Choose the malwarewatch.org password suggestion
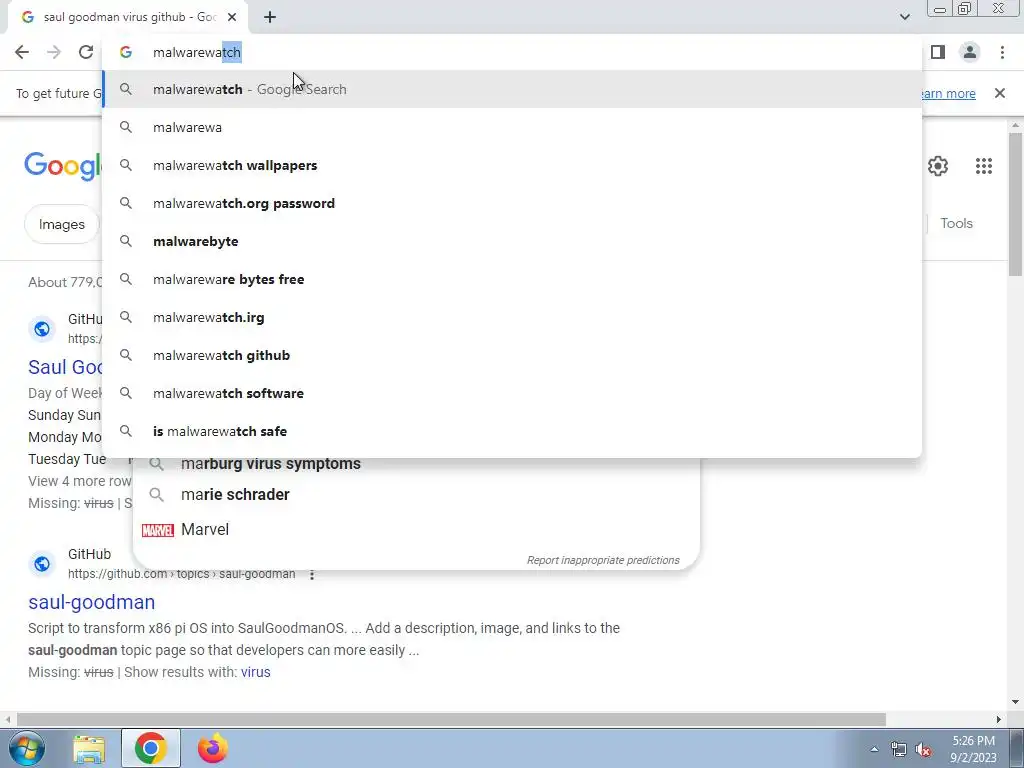The image size is (1024, 768). [512, 203]
